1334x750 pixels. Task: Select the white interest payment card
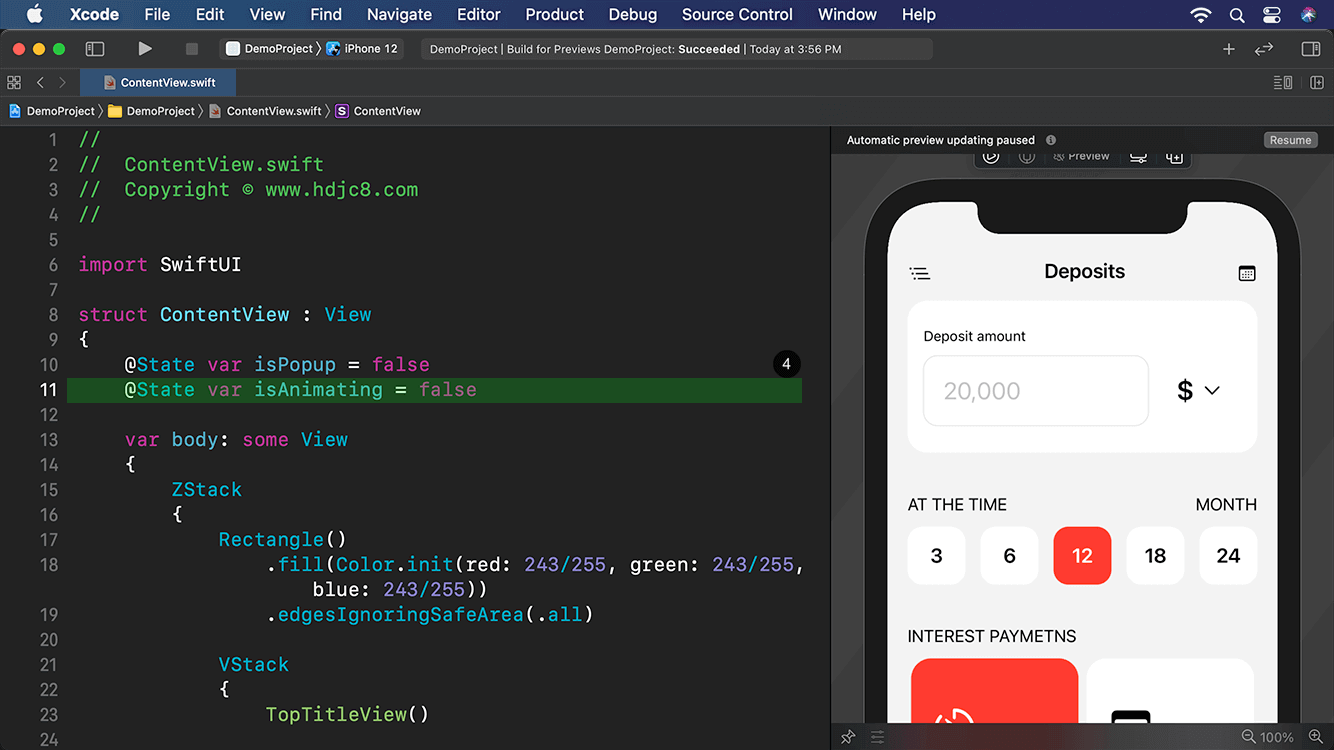pyautogui.click(x=1170, y=690)
